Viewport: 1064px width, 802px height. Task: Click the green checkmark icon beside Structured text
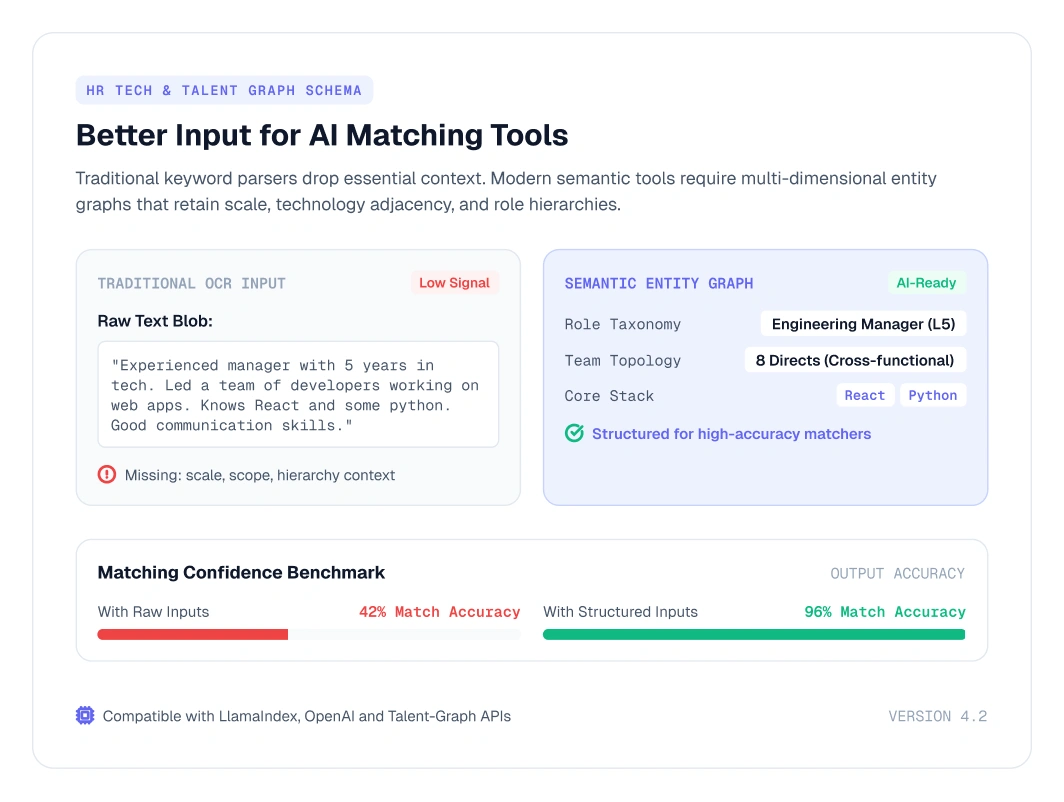[574, 433]
